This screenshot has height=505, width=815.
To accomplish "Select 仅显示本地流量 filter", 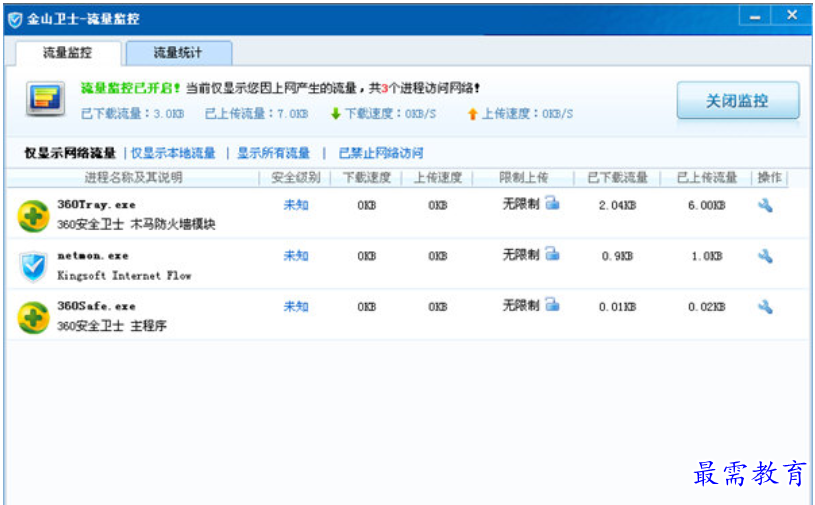I will [x=173, y=153].
